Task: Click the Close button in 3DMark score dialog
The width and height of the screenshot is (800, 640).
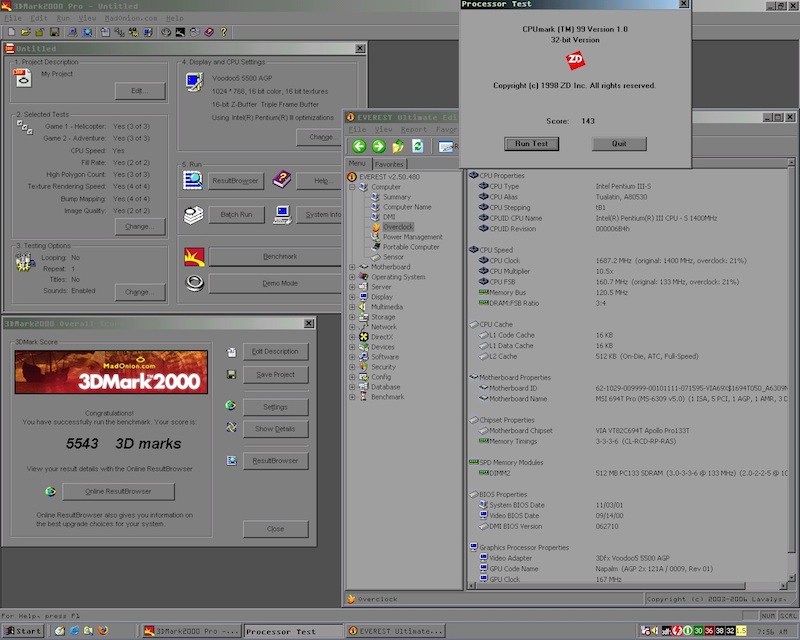Action: [276, 529]
